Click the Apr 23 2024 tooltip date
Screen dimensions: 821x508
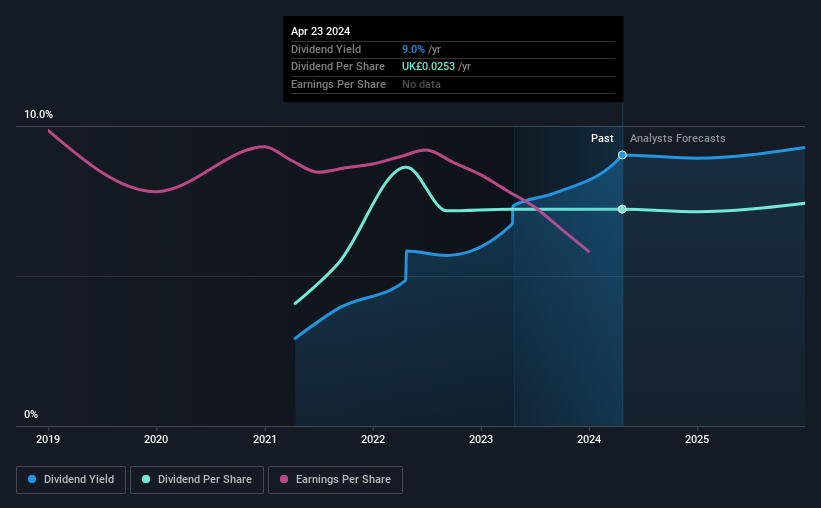coord(320,31)
